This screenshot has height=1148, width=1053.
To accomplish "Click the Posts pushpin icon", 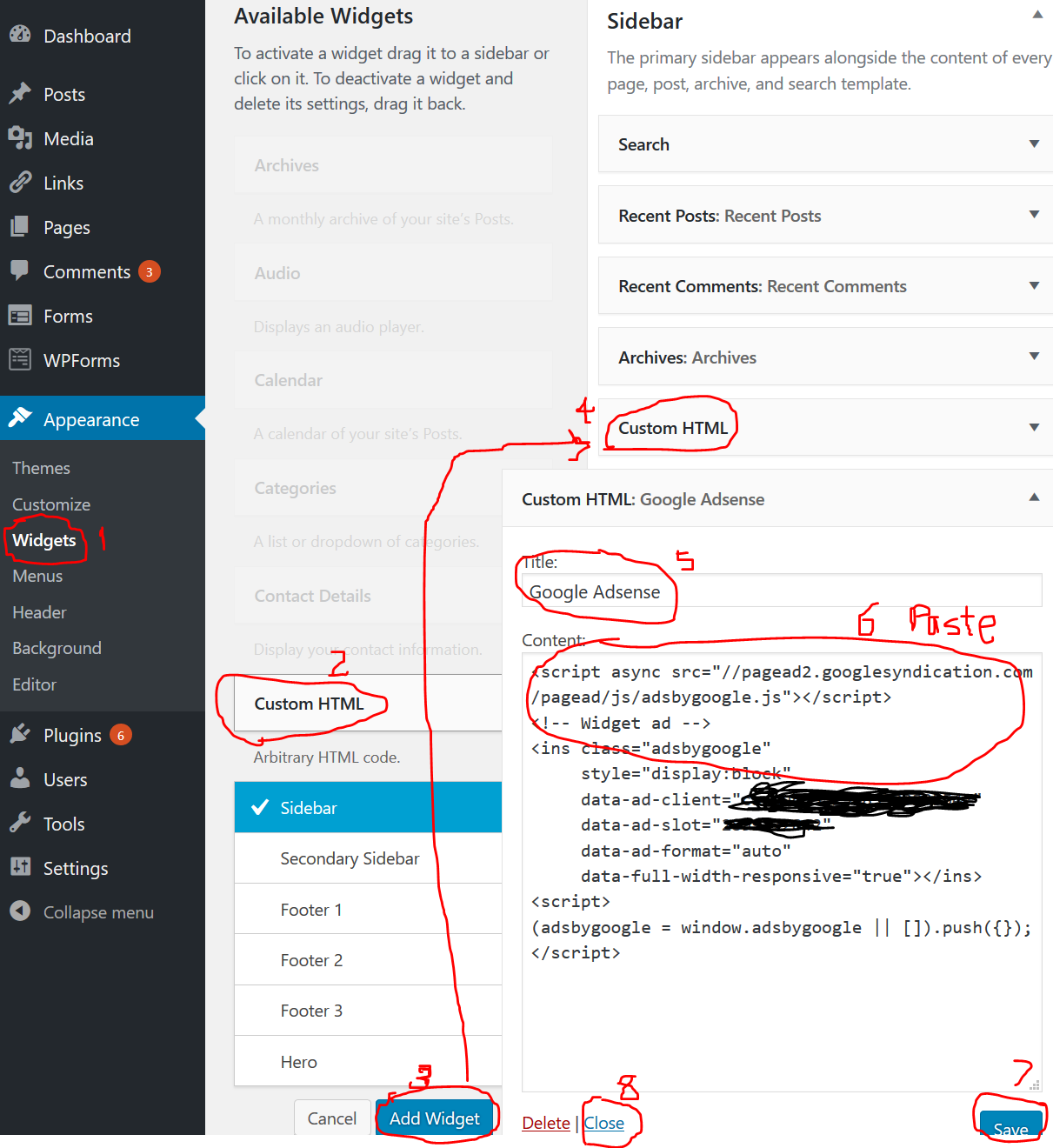I will pyautogui.click(x=20, y=94).
